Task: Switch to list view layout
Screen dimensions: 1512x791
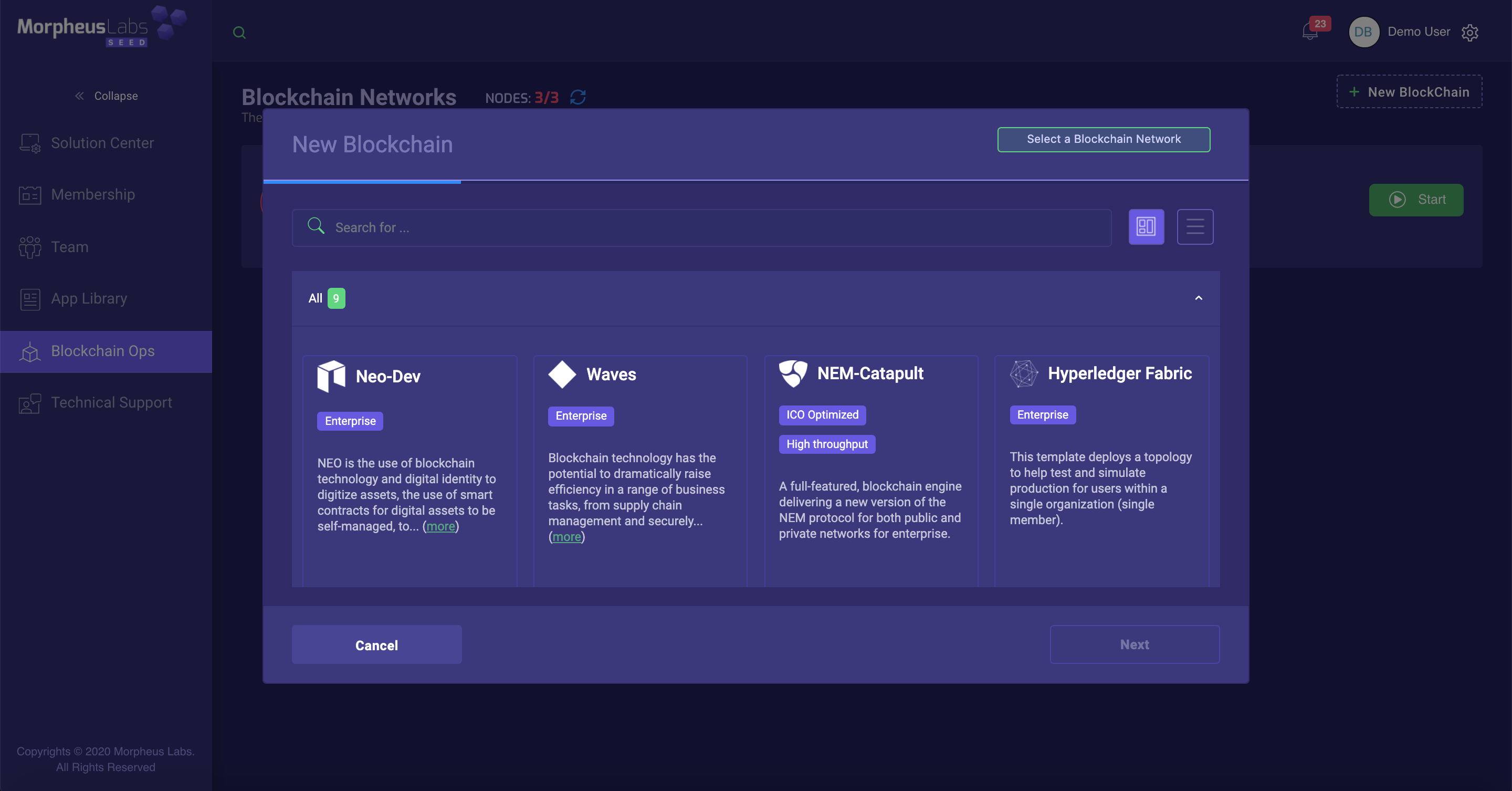Action: 1194,227
